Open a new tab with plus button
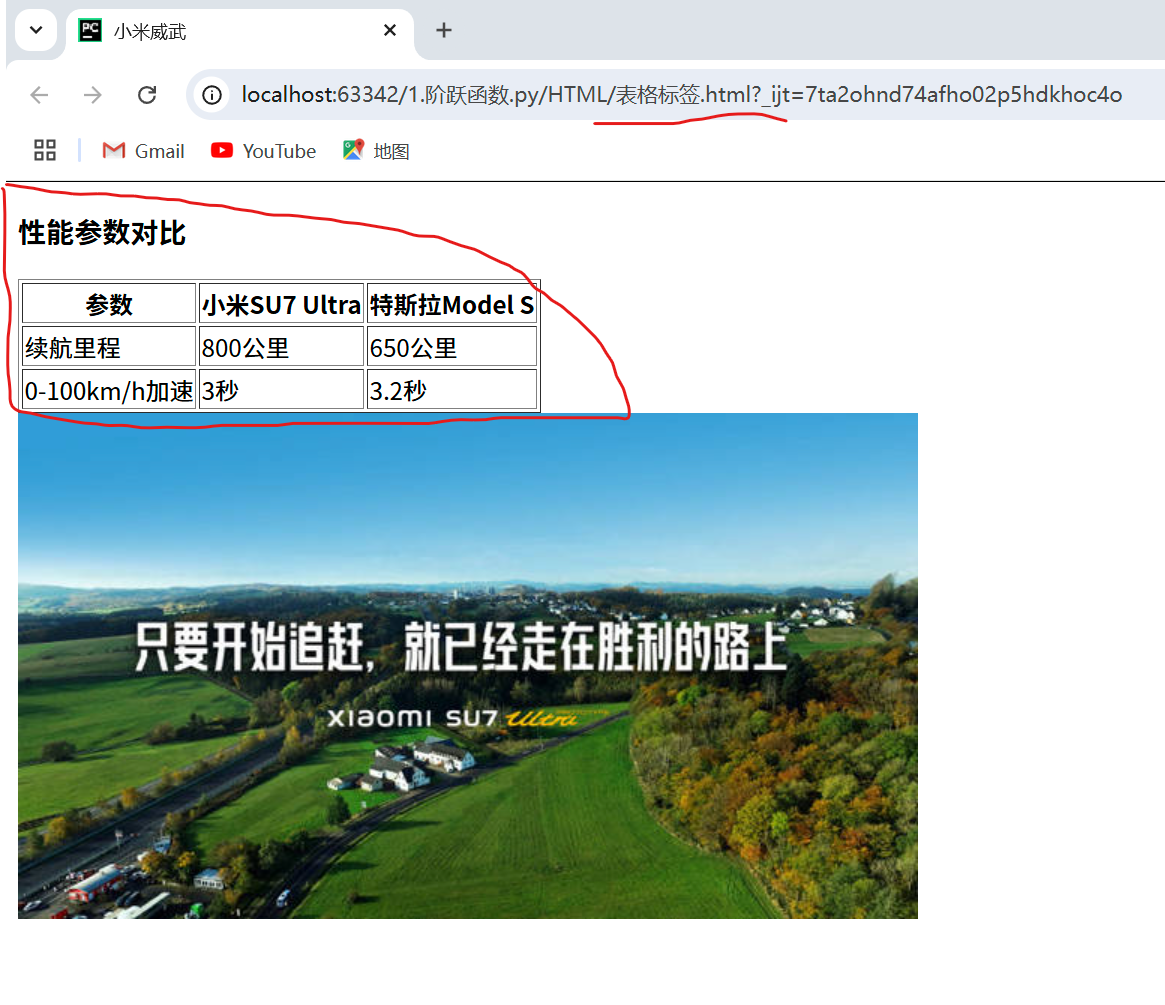Image resolution: width=1165 pixels, height=1005 pixels. tap(444, 30)
